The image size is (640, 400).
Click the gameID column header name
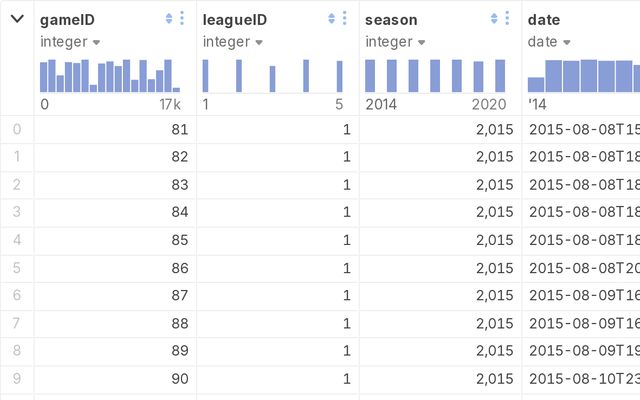pyautogui.click(x=67, y=19)
